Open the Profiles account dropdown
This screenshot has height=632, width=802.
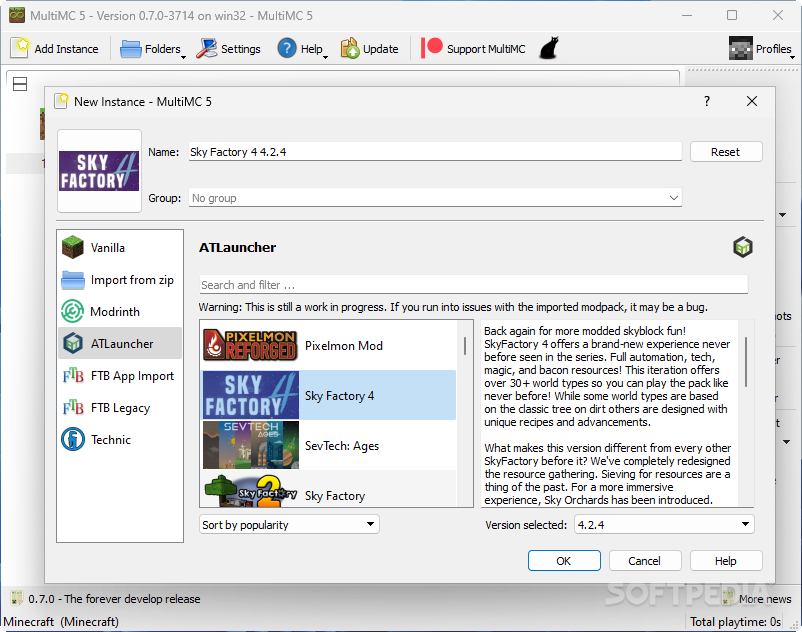tap(761, 49)
